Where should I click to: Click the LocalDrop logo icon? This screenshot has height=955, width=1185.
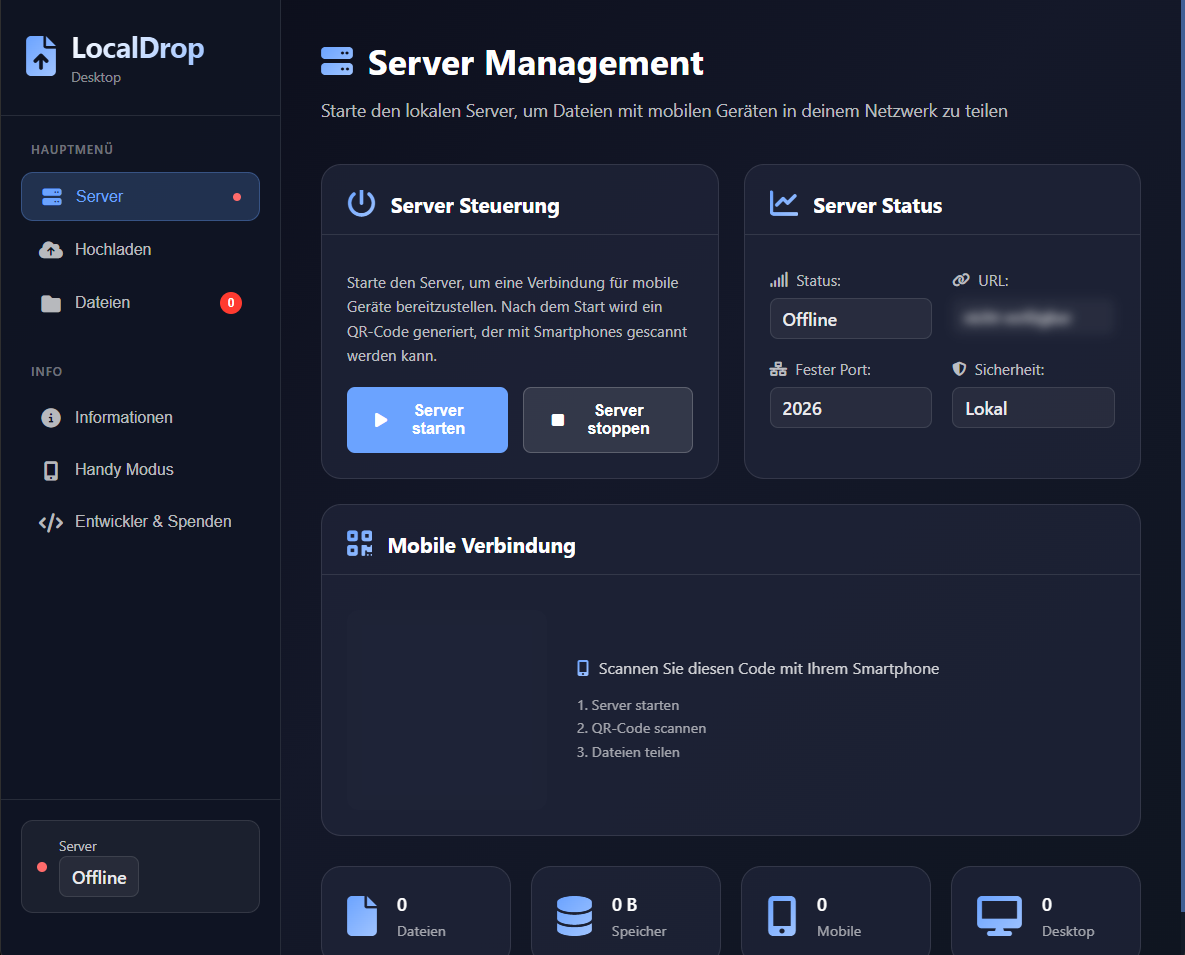pyautogui.click(x=41, y=56)
